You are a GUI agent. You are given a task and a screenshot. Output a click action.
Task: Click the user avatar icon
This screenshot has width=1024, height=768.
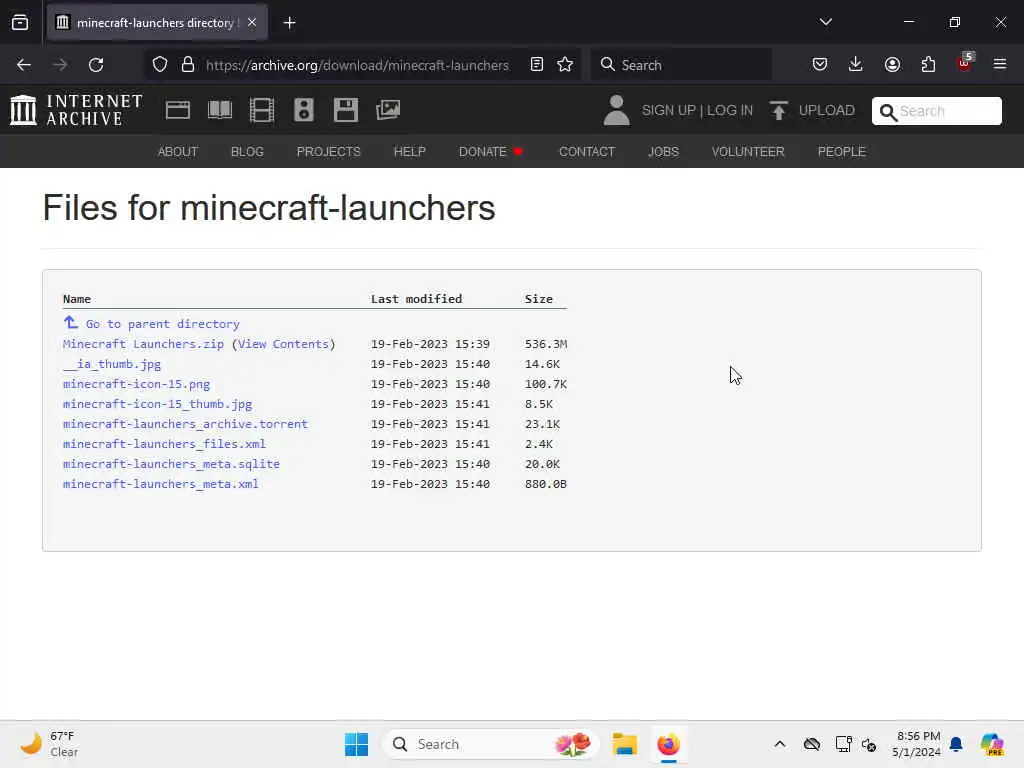click(616, 110)
